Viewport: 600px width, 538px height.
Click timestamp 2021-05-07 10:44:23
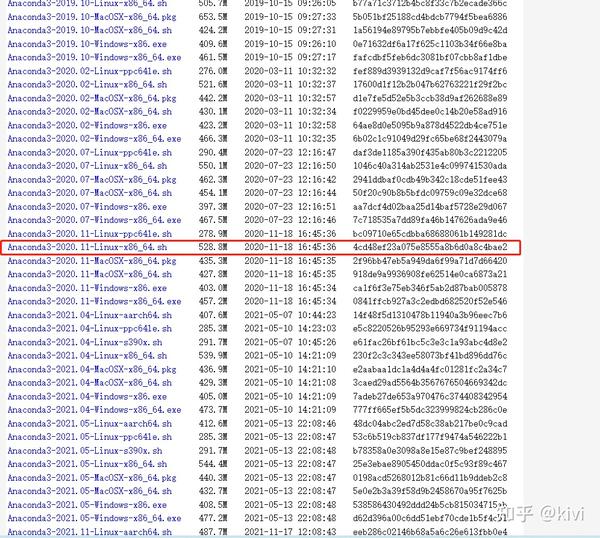click(290, 315)
